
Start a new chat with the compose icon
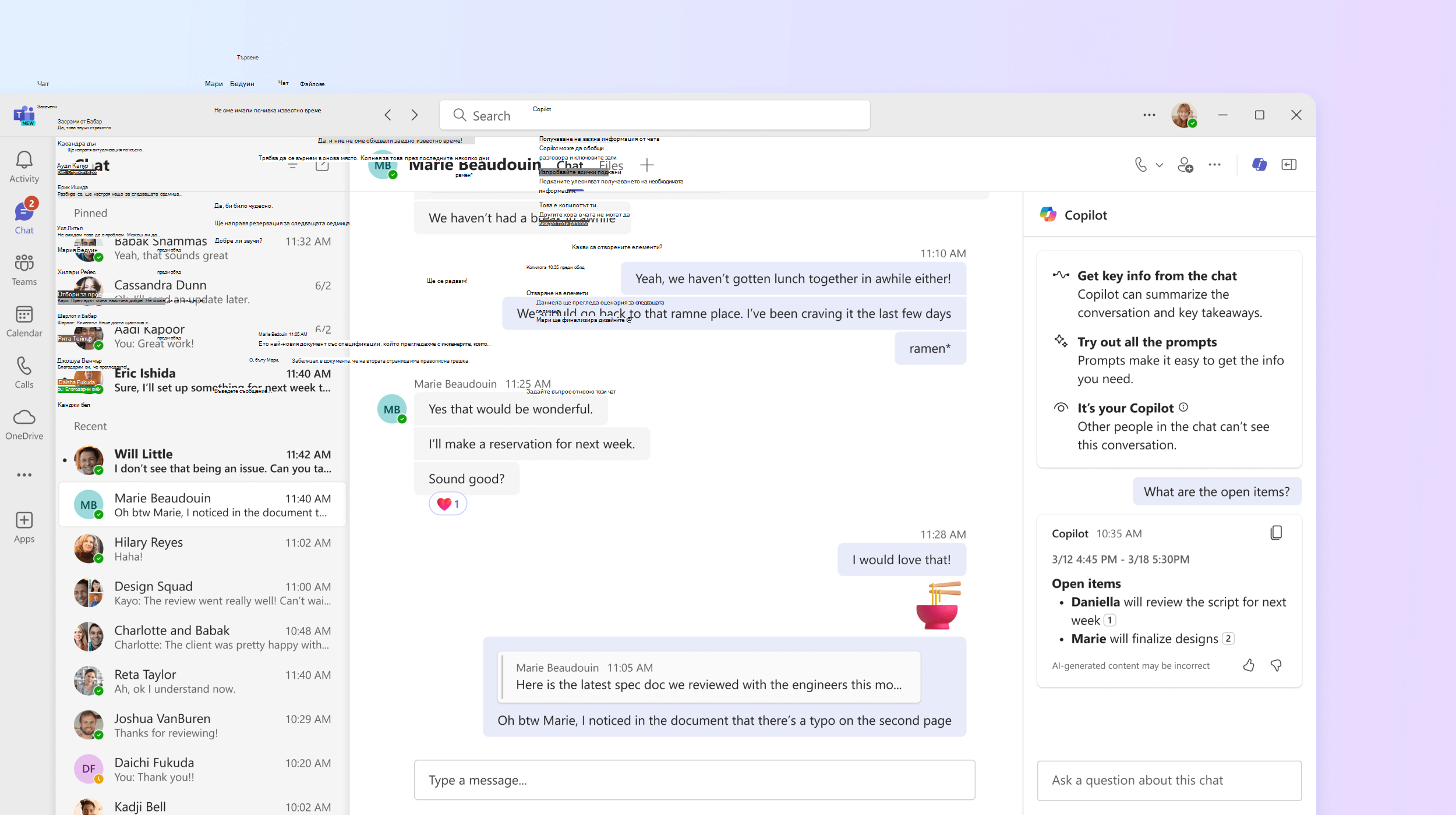[x=322, y=165]
